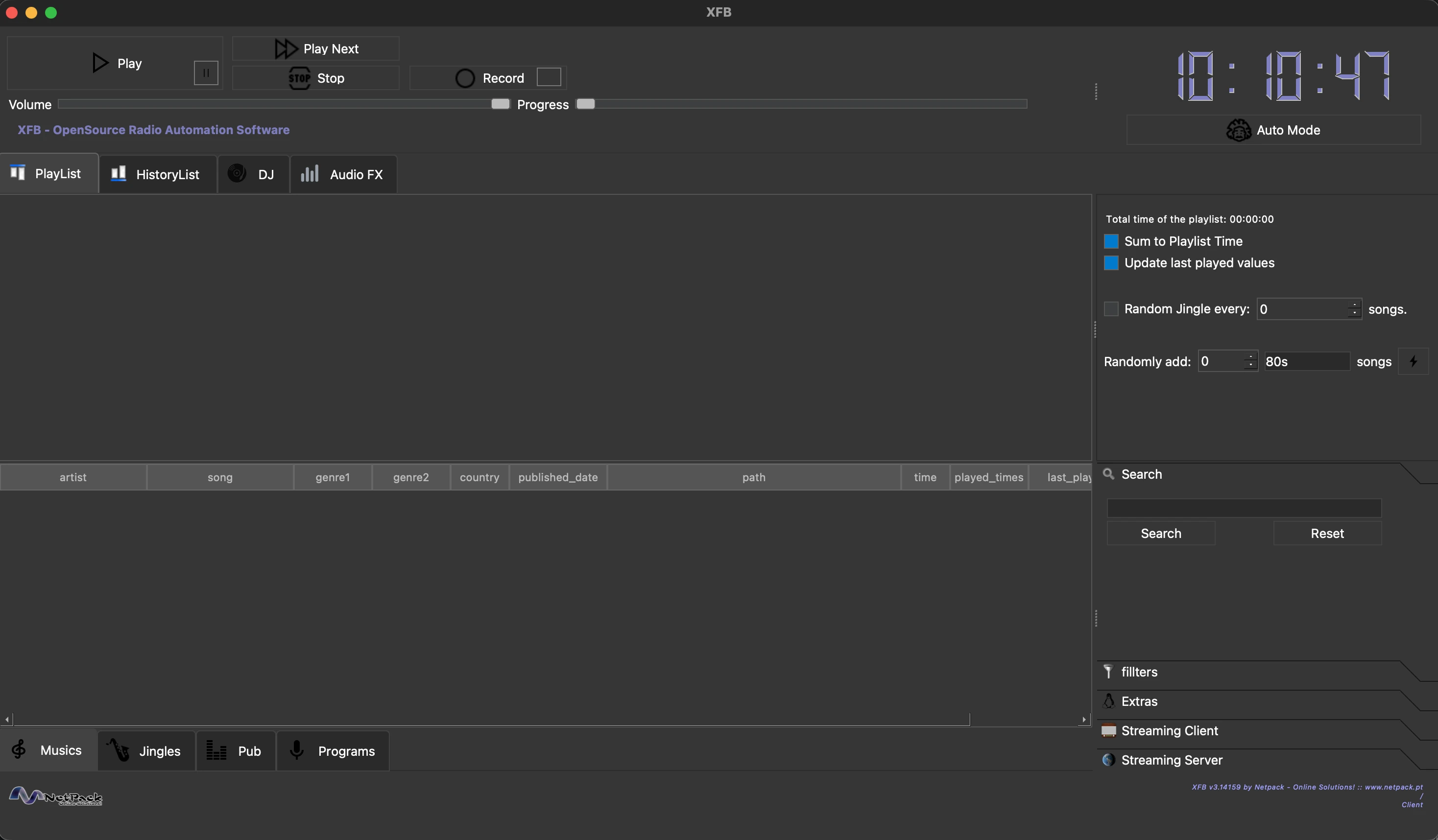Increase Random Jingle songs count

[x=1355, y=304]
